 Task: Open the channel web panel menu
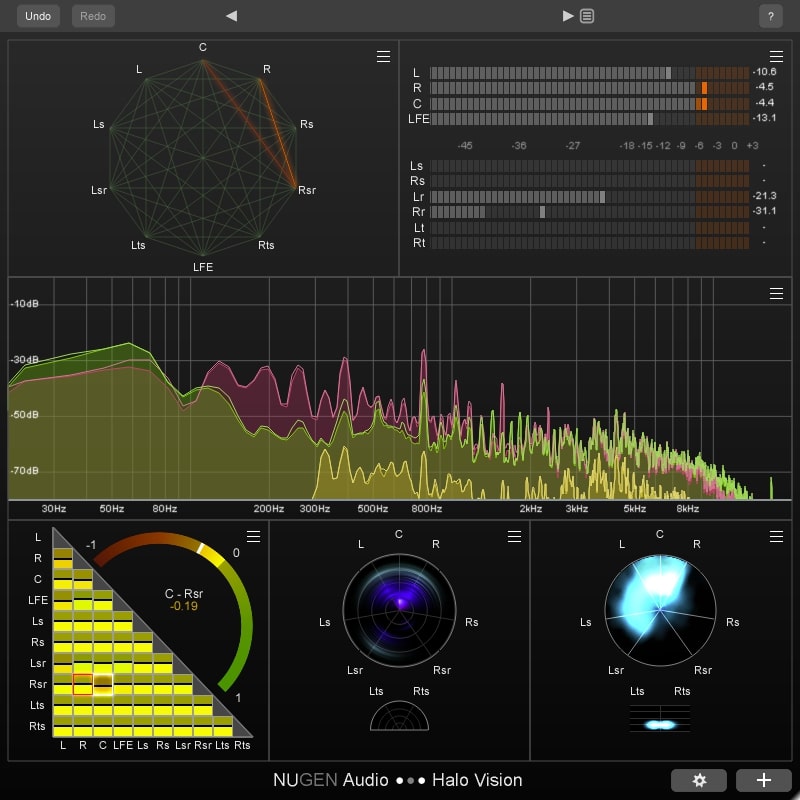[x=383, y=57]
